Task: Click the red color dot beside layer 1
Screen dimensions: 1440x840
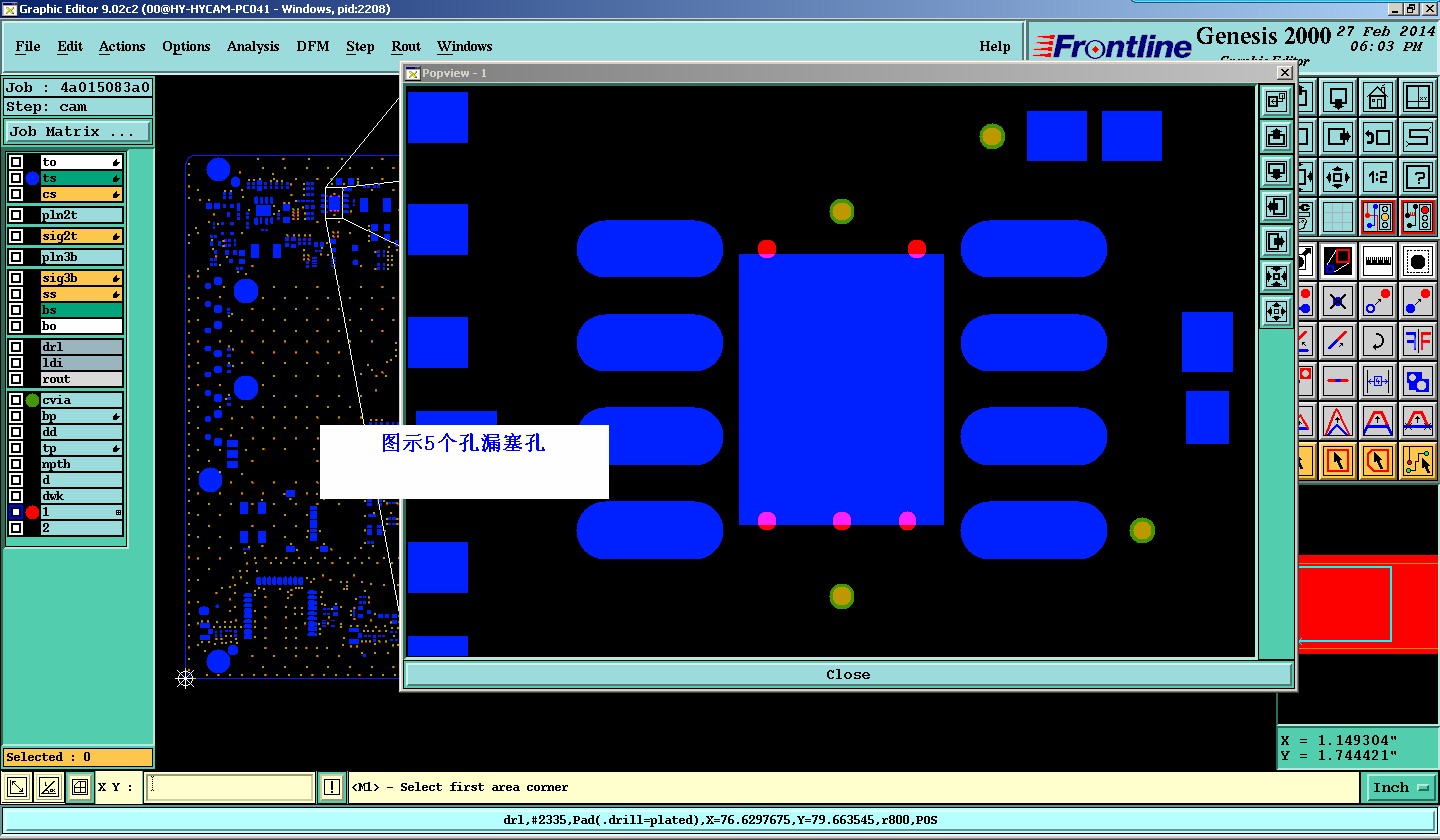Action: tap(32, 512)
